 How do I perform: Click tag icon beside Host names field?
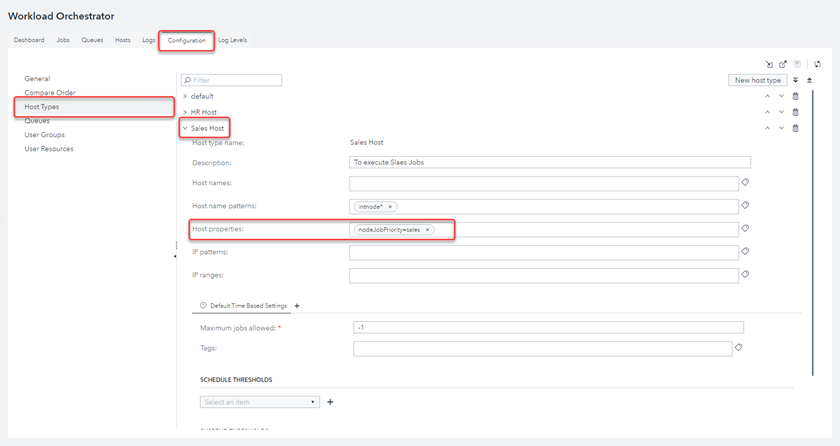point(745,183)
